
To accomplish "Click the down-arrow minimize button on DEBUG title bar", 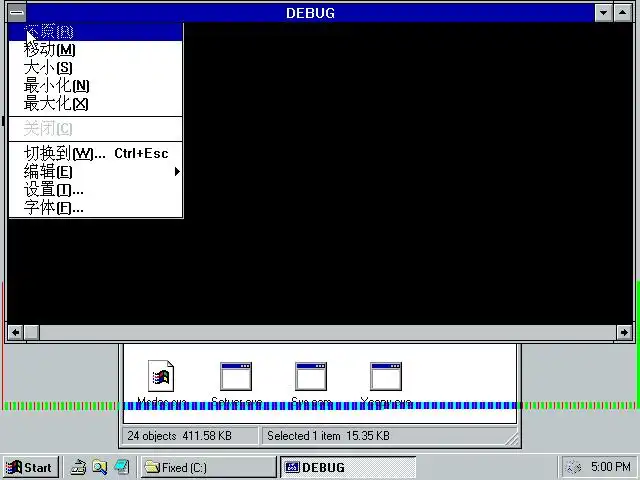I will coord(603,13).
